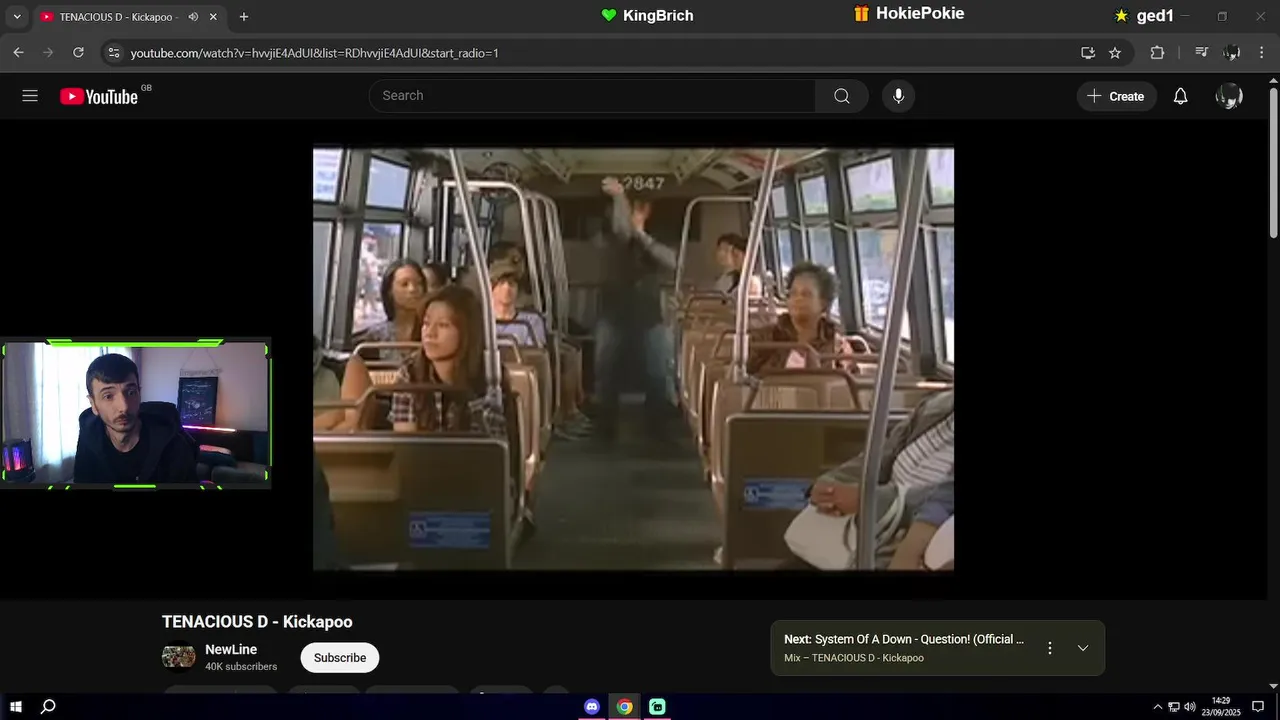This screenshot has height=720, width=1280.
Task: Open Chrome extensions puzzle icon
Action: point(1157,53)
